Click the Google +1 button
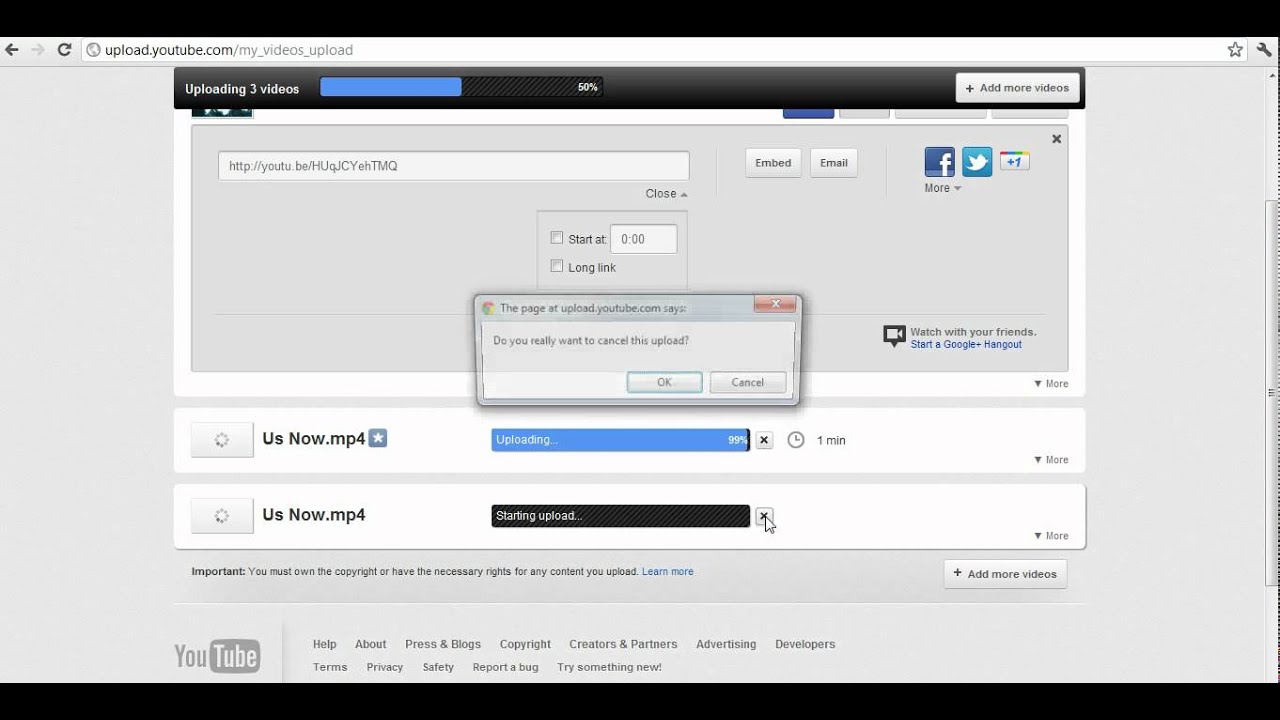The width and height of the screenshot is (1280, 720). (1015, 161)
